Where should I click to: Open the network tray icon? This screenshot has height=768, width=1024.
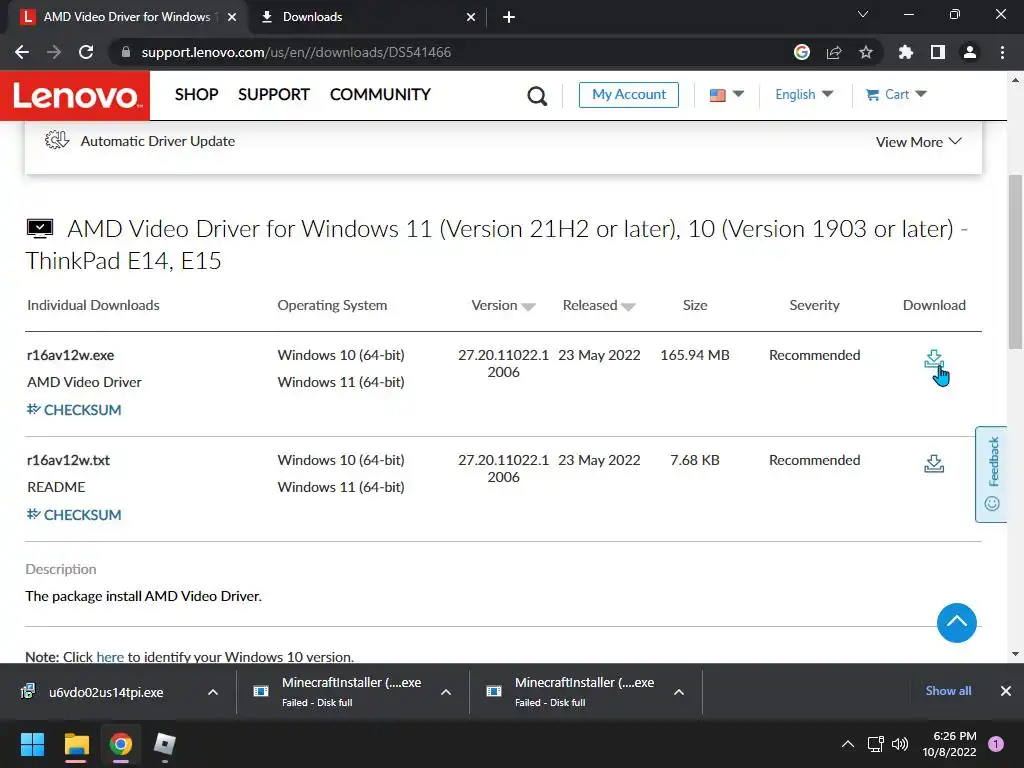click(875, 744)
